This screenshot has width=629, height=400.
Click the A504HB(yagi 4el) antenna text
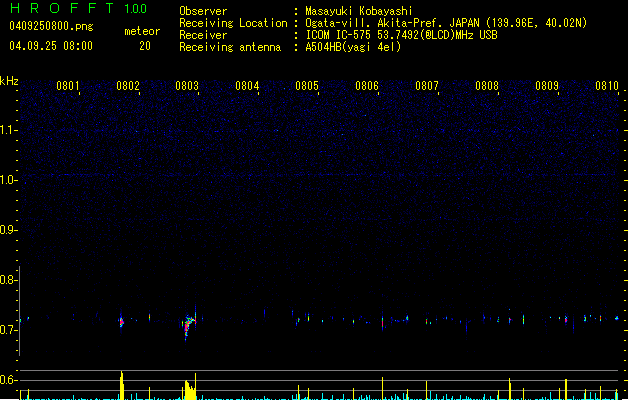point(353,47)
